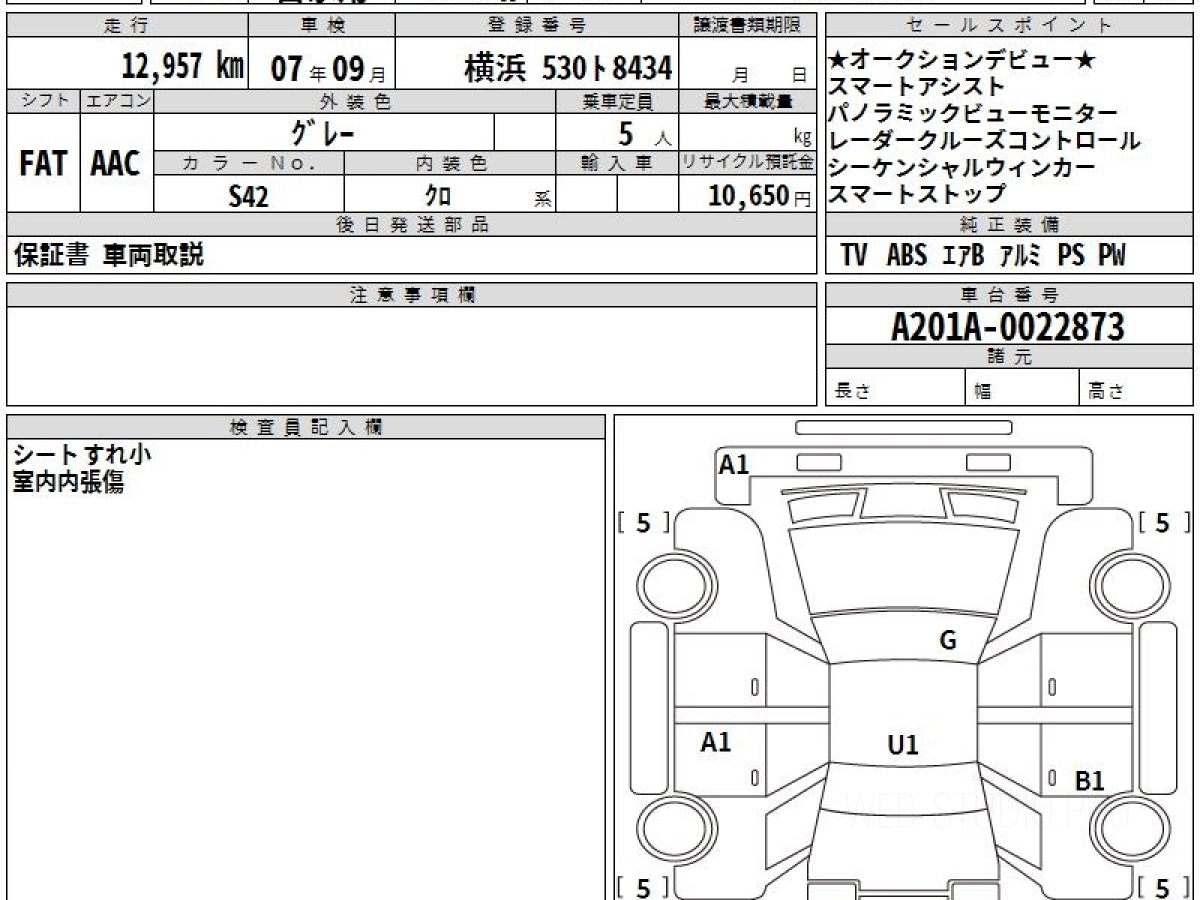Click the ★オークションデビュー★ line

point(962,61)
